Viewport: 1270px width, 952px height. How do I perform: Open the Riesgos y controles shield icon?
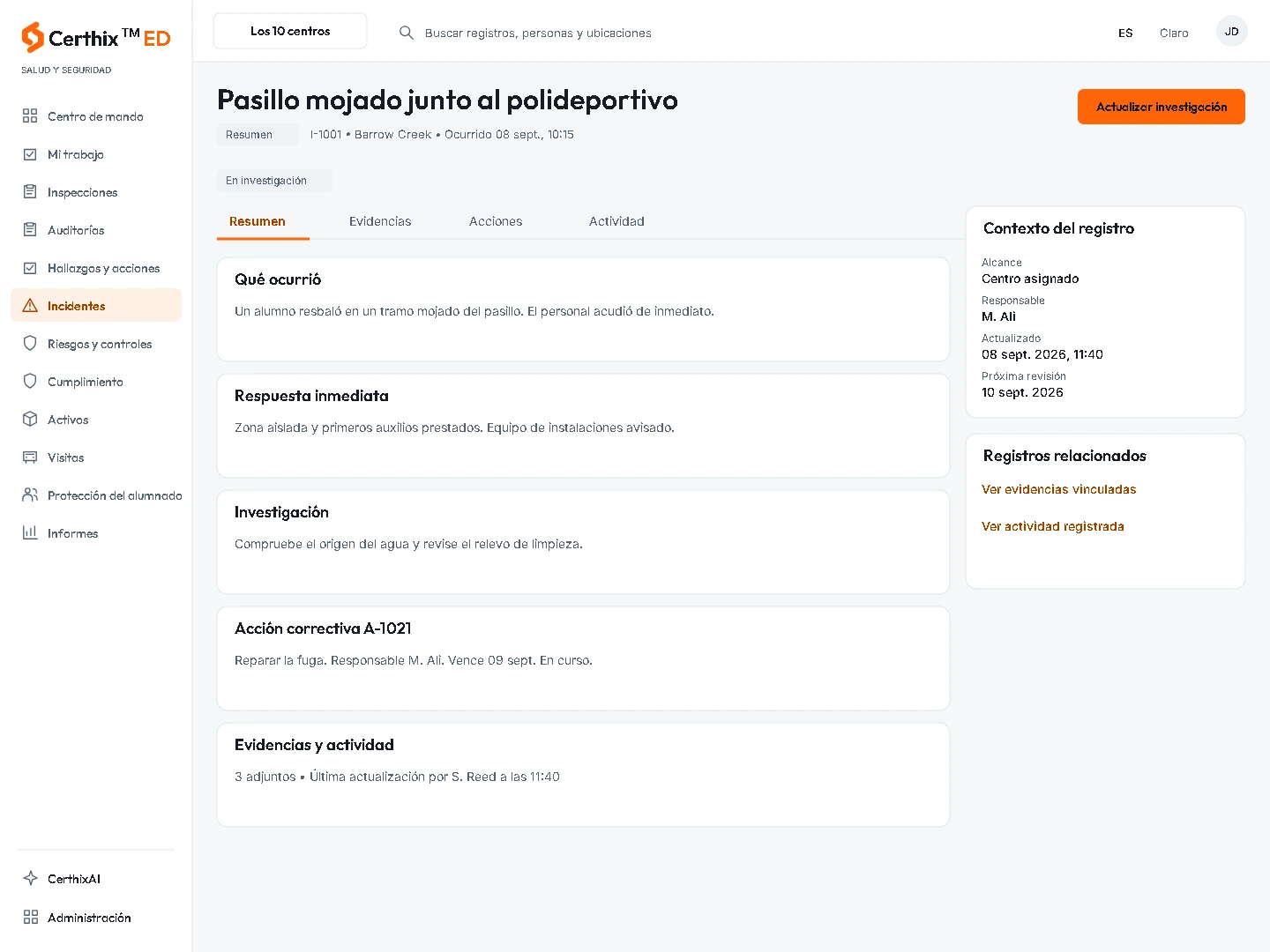(30, 344)
